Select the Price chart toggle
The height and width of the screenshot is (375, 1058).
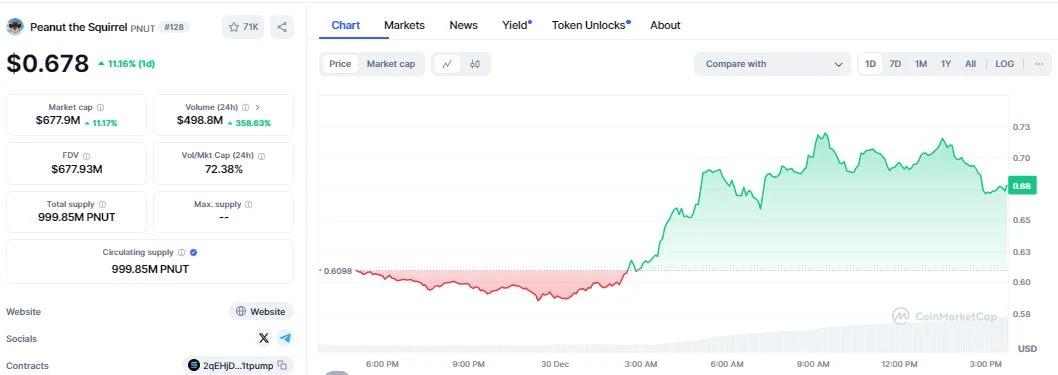pyautogui.click(x=340, y=64)
